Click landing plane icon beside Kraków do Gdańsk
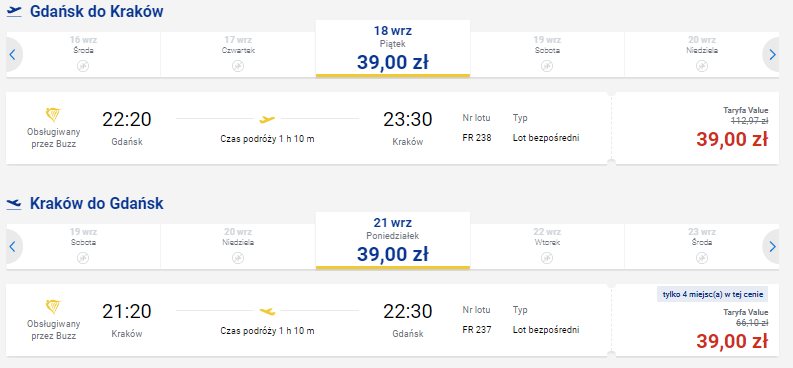Image resolution: width=793 pixels, height=368 pixels. (14, 204)
